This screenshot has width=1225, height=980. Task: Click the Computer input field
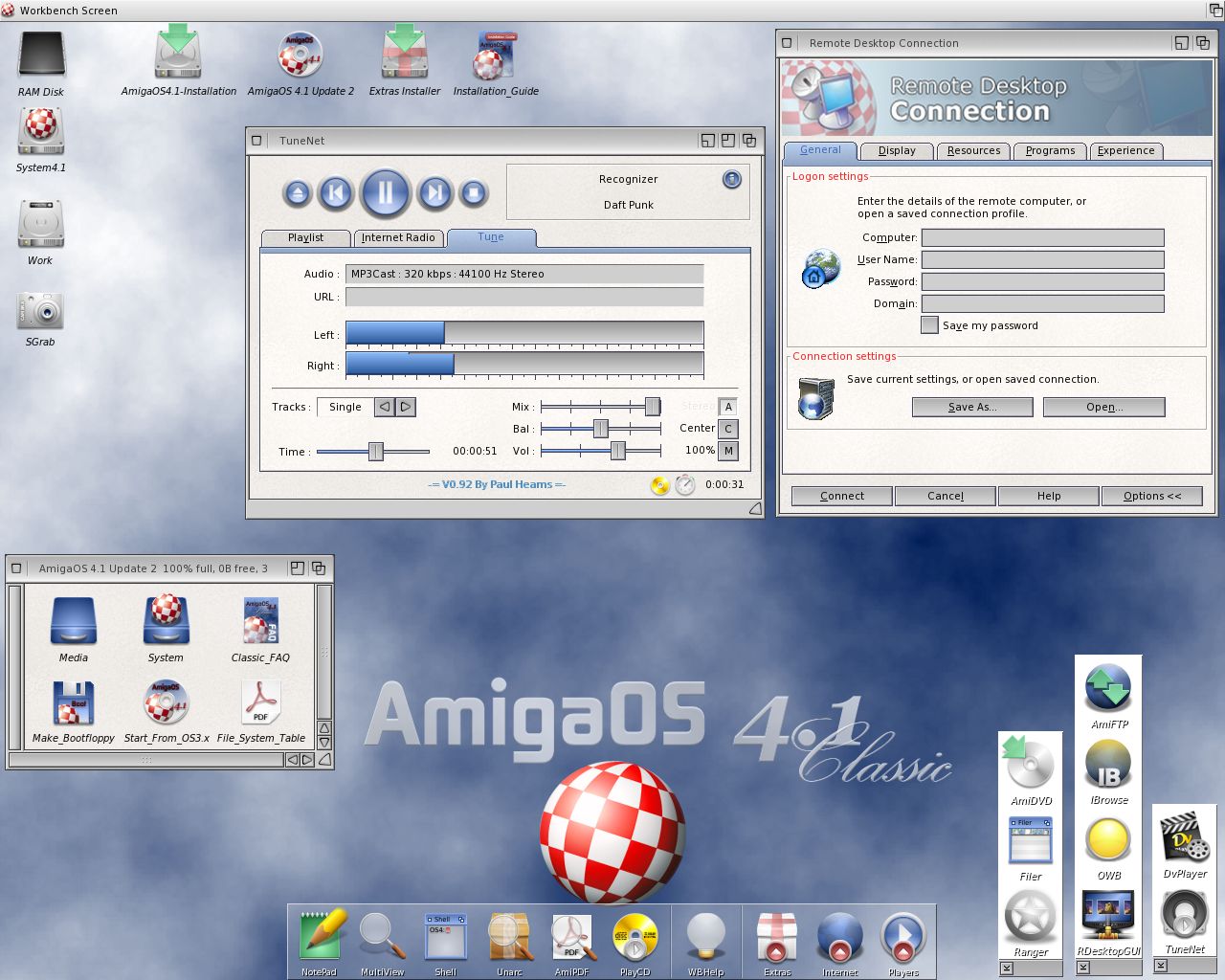point(1043,237)
